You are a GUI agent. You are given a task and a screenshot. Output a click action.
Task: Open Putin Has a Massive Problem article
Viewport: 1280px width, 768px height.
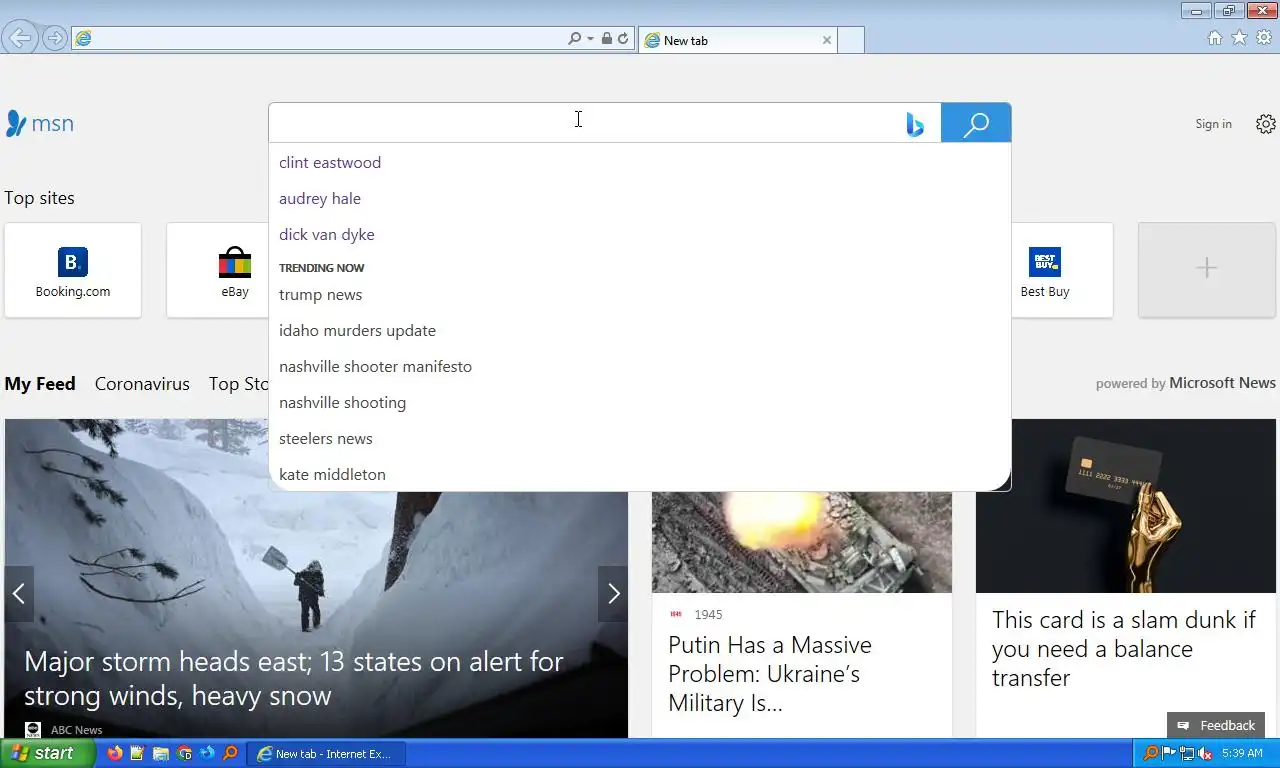[x=770, y=673]
